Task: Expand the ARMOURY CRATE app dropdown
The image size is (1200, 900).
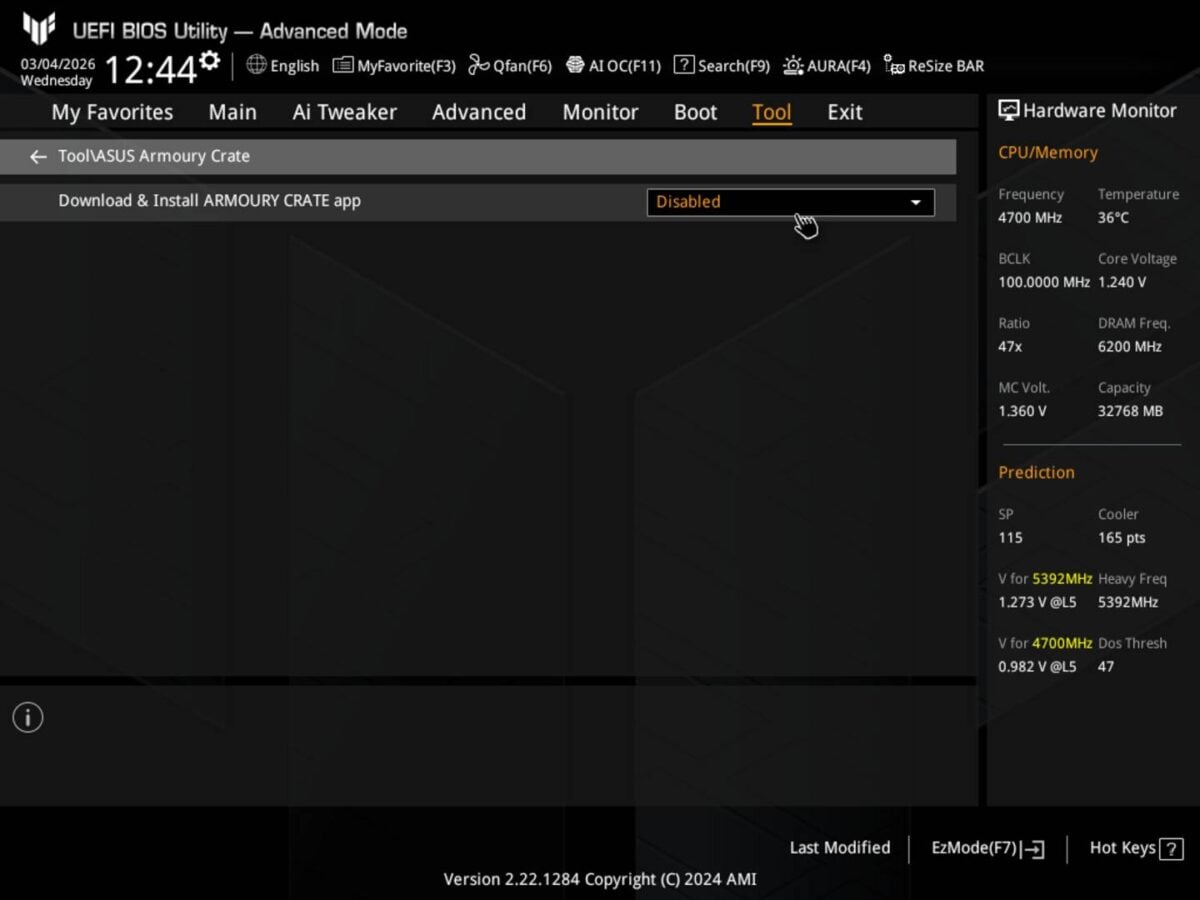Action: point(914,202)
